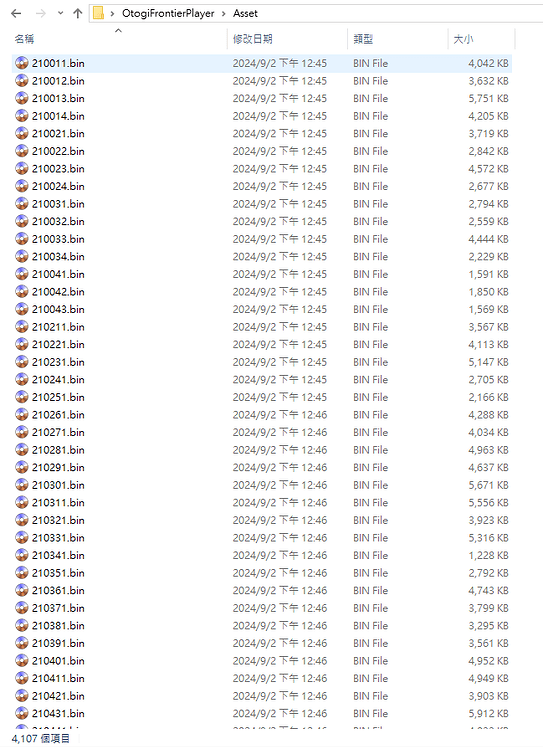Open the recent locations dropdown chevron
The height and width of the screenshot is (748, 543).
pyautogui.click(x=60, y=13)
